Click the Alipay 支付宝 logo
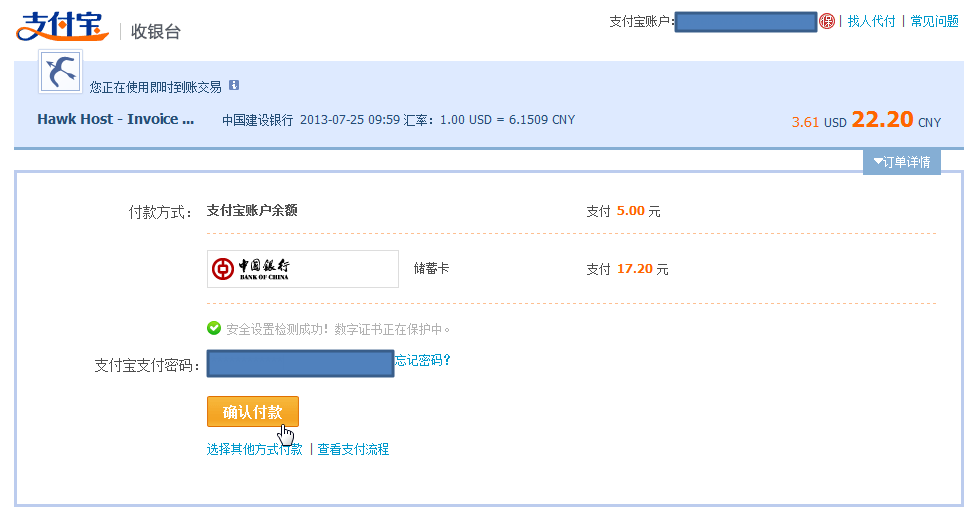This screenshot has width=980, height=526. pyautogui.click(x=62, y=26)
